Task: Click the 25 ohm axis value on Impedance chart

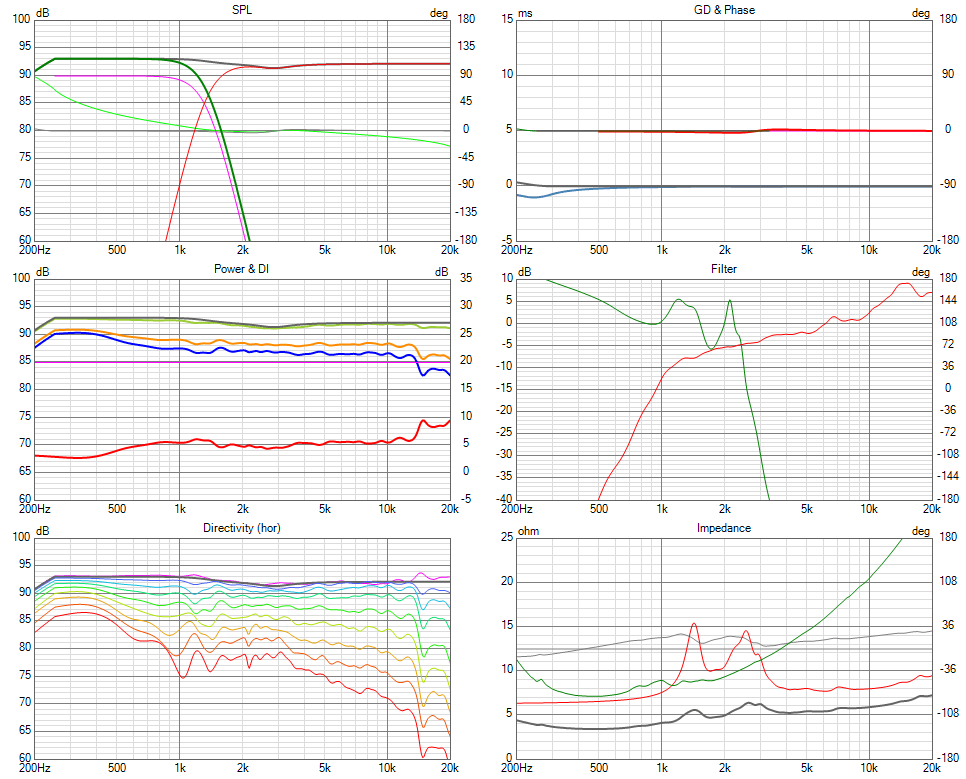Action: point(507,537)
